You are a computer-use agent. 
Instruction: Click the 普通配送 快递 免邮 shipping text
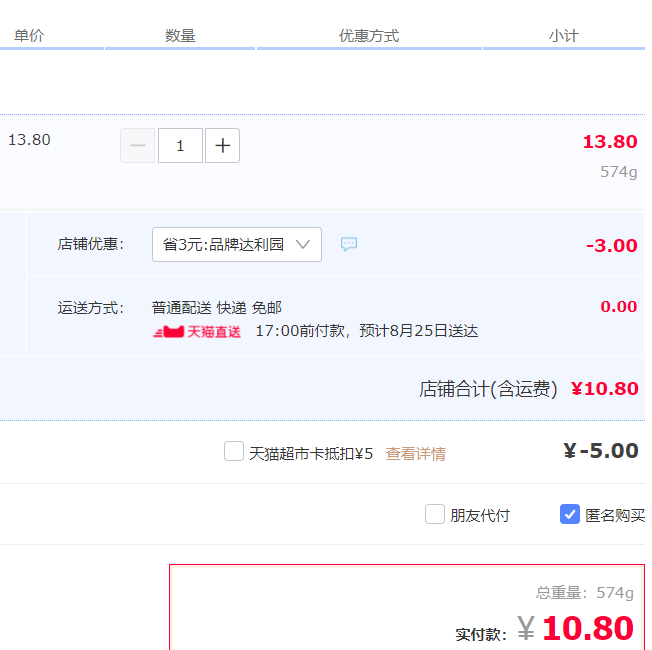pos(216,307)
